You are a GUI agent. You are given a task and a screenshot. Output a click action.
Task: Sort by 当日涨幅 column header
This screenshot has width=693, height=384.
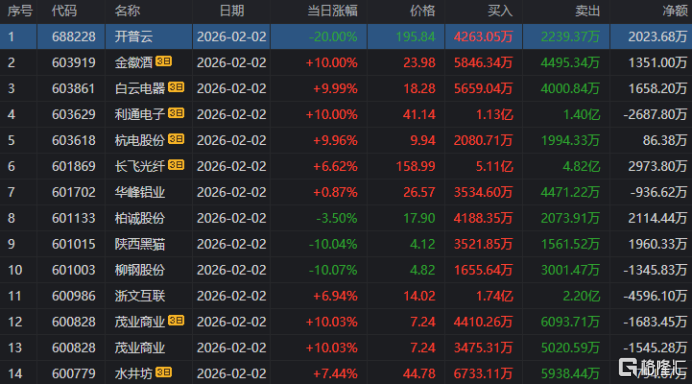(x=332, y=11)
